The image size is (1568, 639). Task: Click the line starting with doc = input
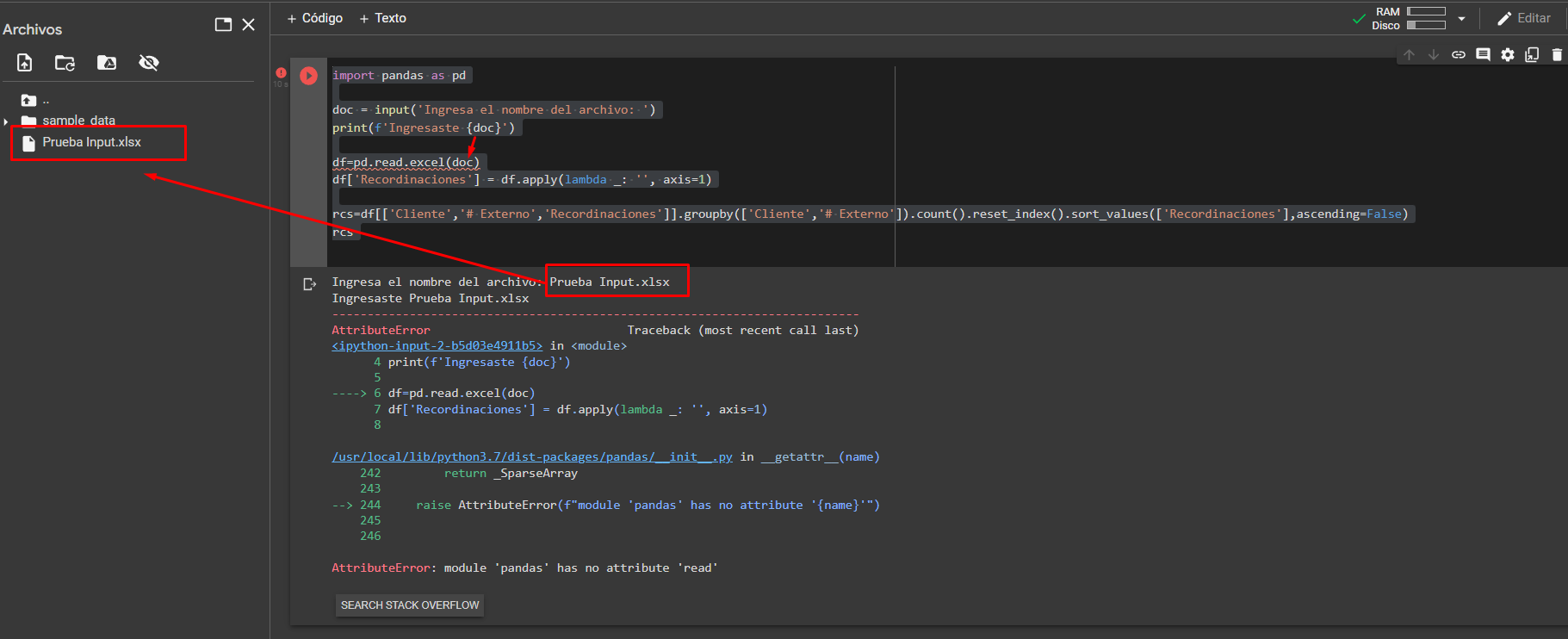(x=494, y=110)
